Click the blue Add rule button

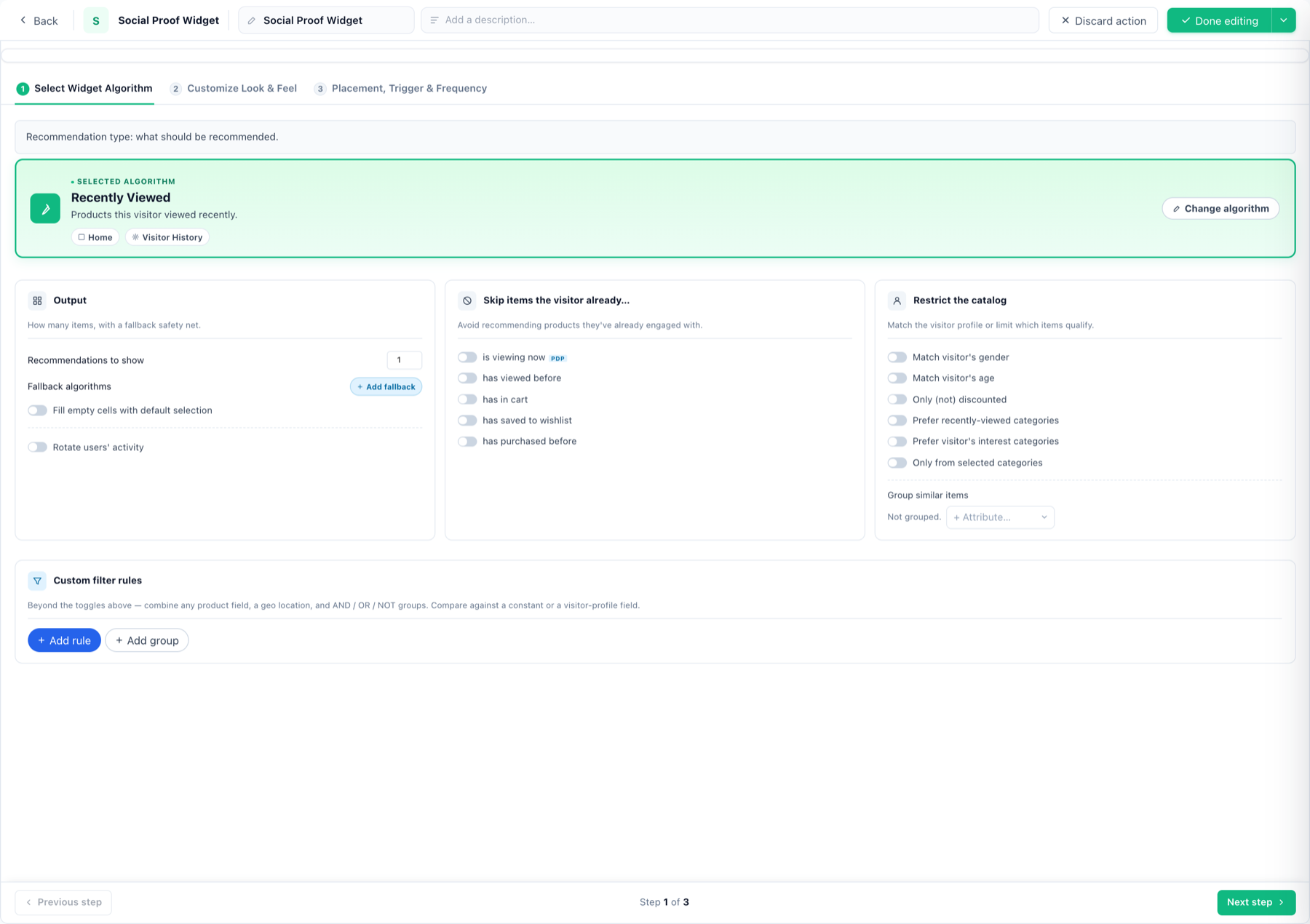pos(64,640)
